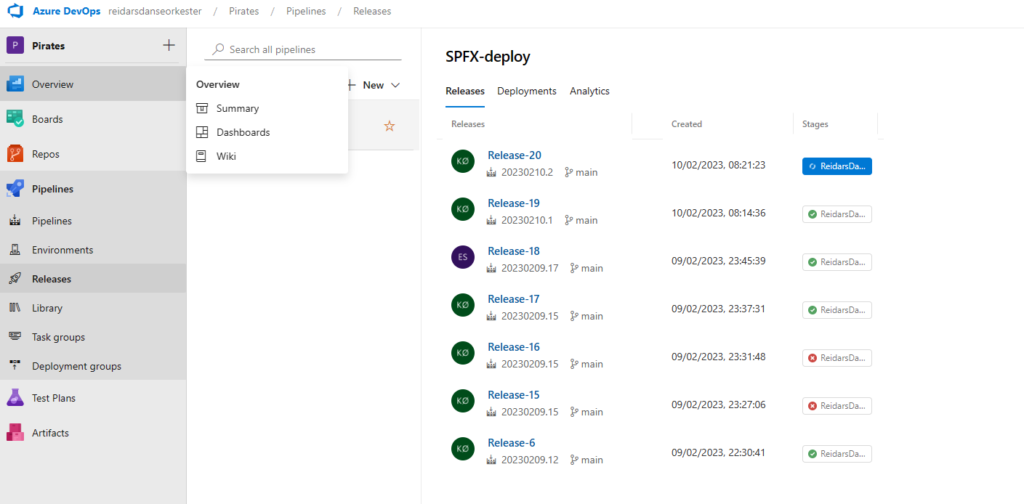Click the succeeded stage badge for Release-6
This screenshot has height=504, width=1024.
(x=837, y=454)
